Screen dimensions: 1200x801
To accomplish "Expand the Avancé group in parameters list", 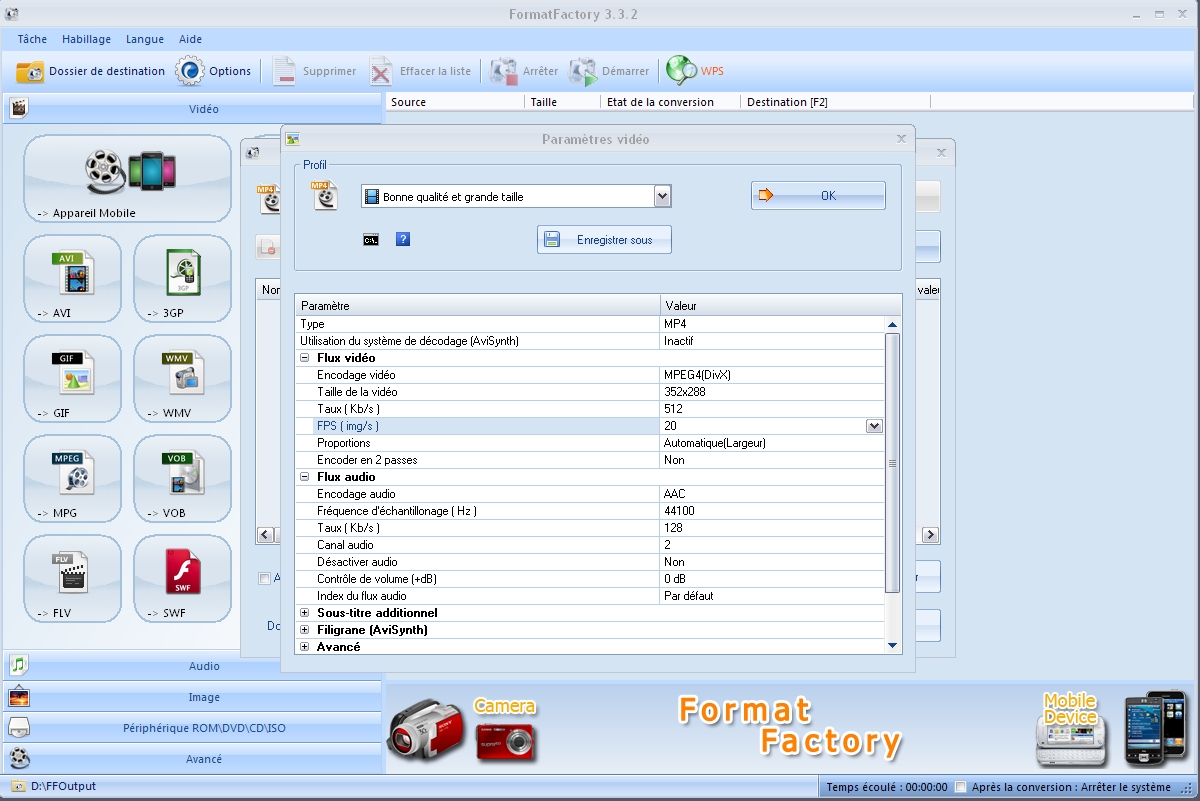I will point(305,647).
